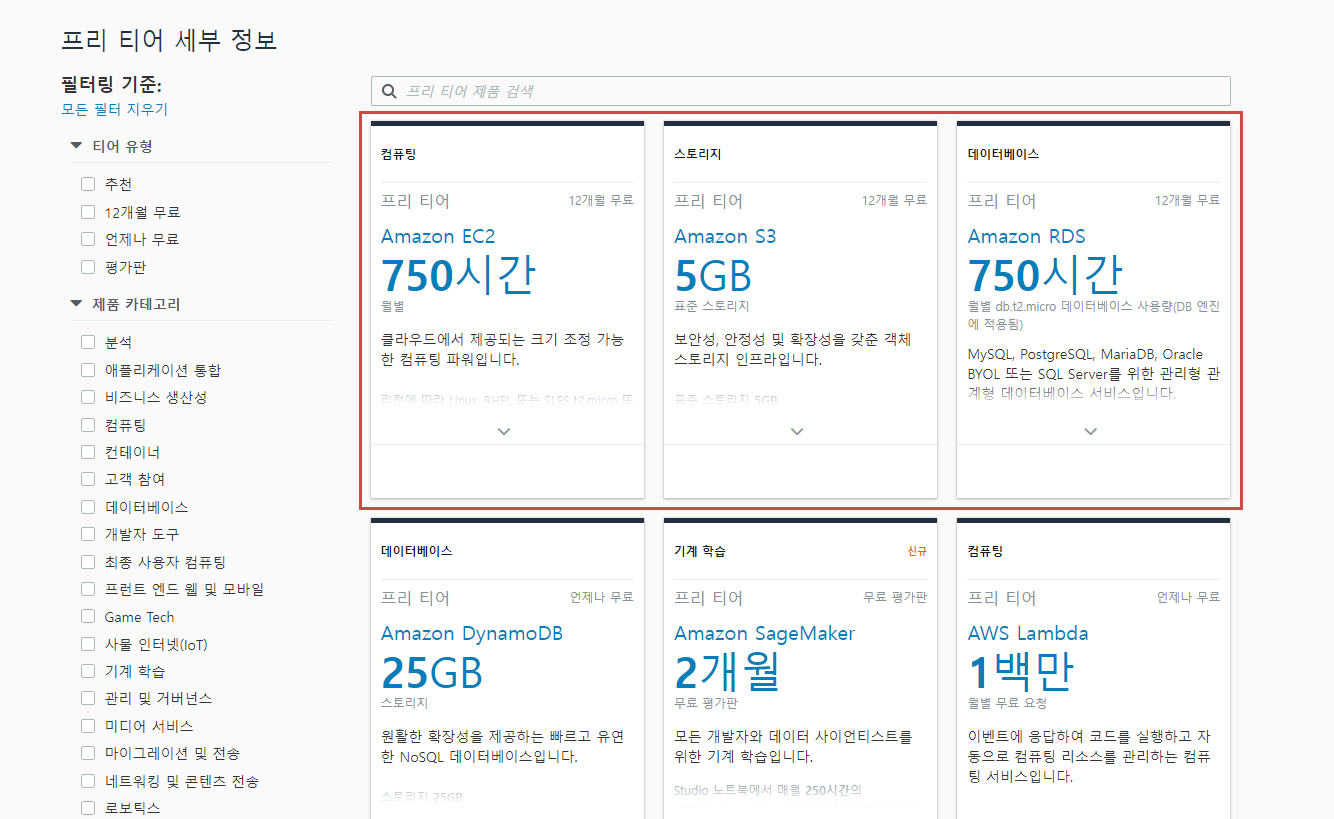1334x819 pixels.
Task: Check the 로보틱스 category
Action: (x=88, y=808)
